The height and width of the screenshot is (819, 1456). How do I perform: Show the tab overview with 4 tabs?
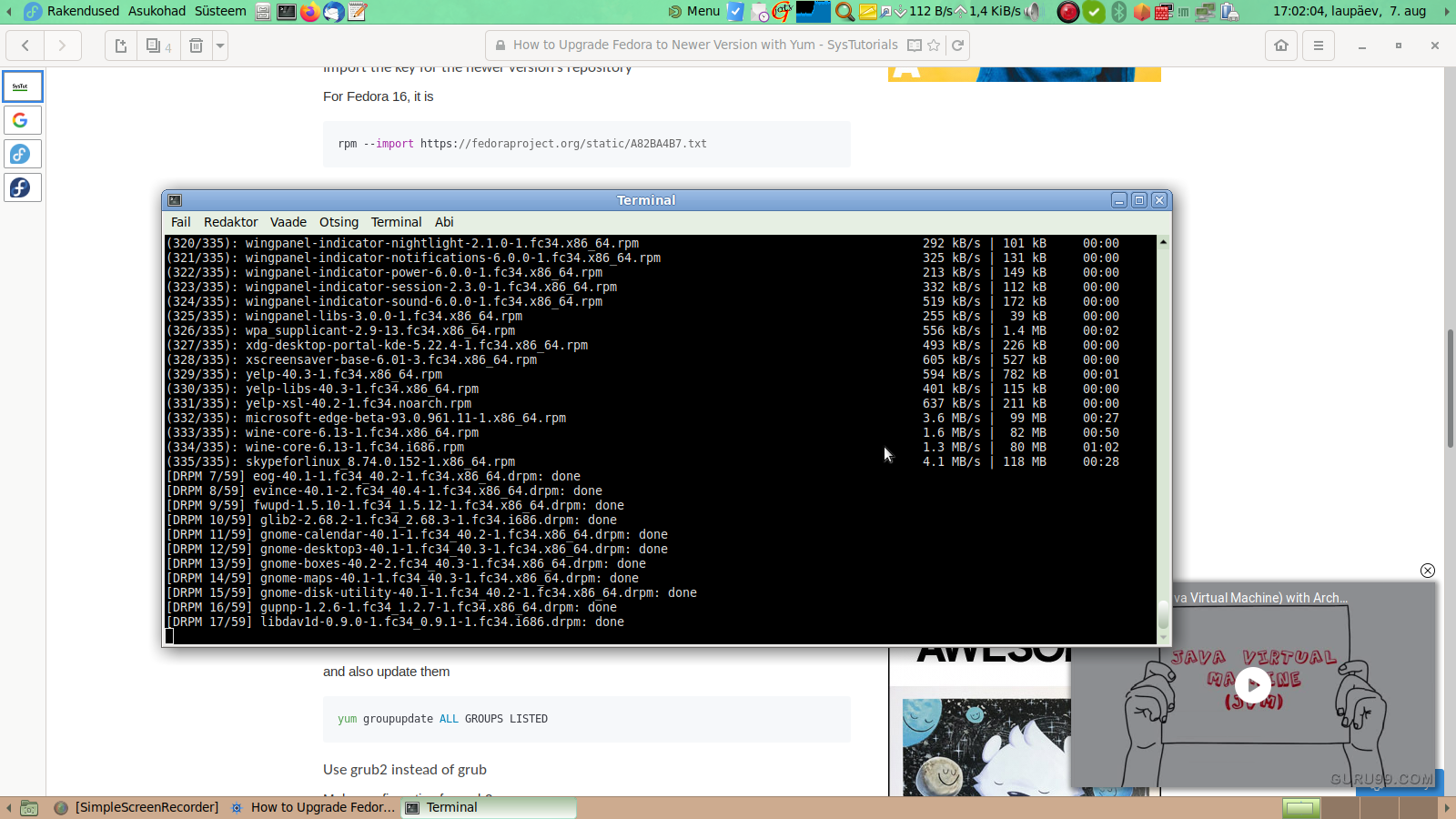[158, 45]
